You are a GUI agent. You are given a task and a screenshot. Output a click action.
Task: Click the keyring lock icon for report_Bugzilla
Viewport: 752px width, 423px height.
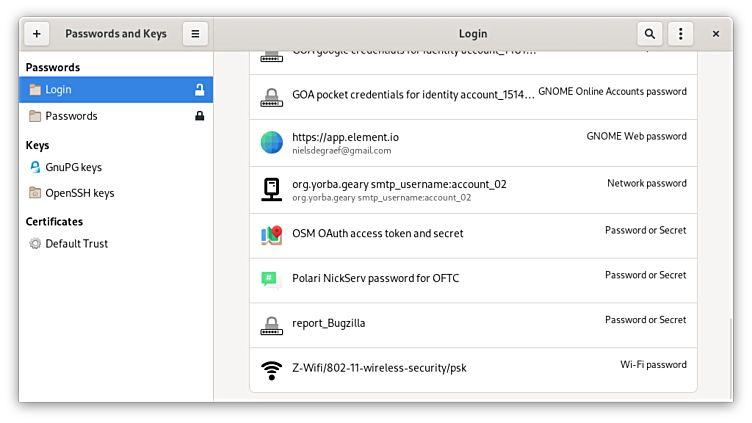point(271,326)
